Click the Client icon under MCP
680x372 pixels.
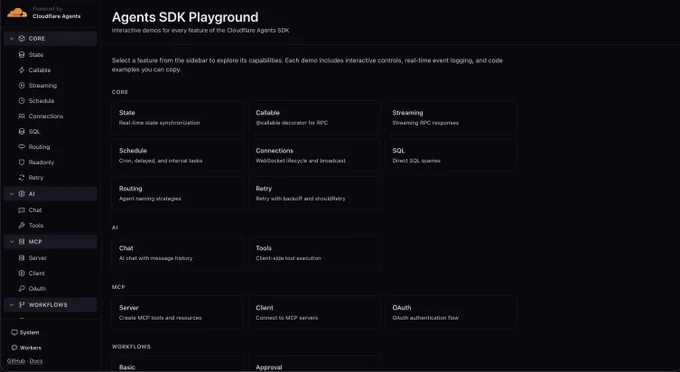[22, 273]
